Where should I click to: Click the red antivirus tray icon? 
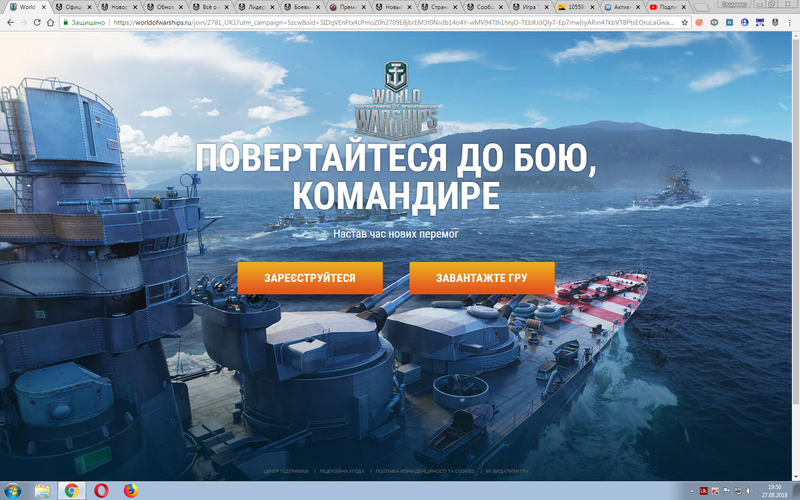click(x=715, y=491)
